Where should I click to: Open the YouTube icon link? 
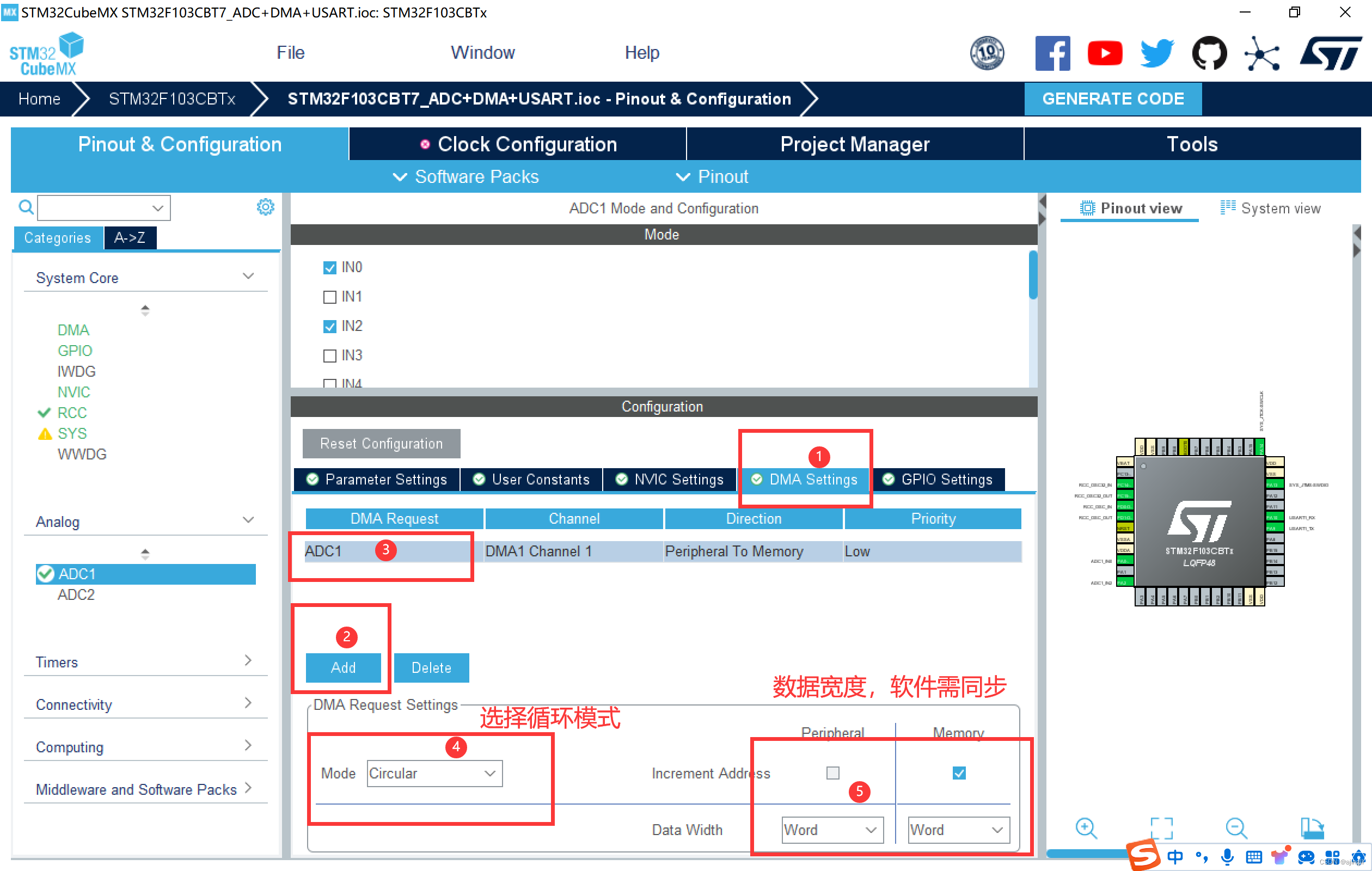pos(1104,53)
